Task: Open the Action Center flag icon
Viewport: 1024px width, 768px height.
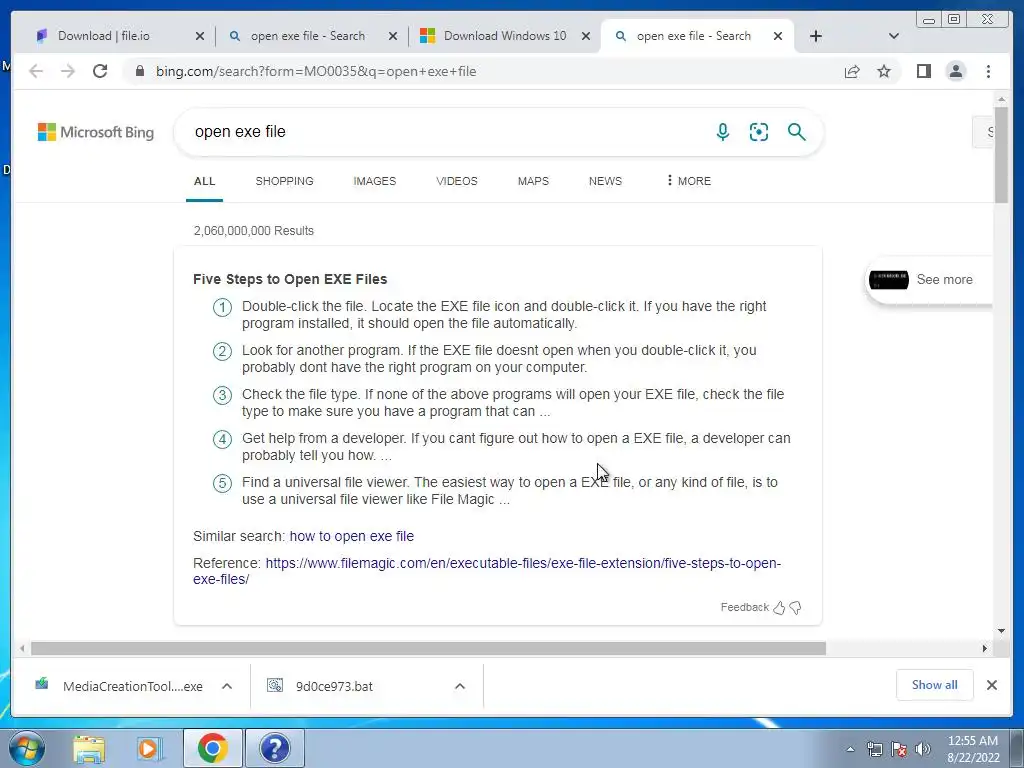Action: (x=899, y=749)
